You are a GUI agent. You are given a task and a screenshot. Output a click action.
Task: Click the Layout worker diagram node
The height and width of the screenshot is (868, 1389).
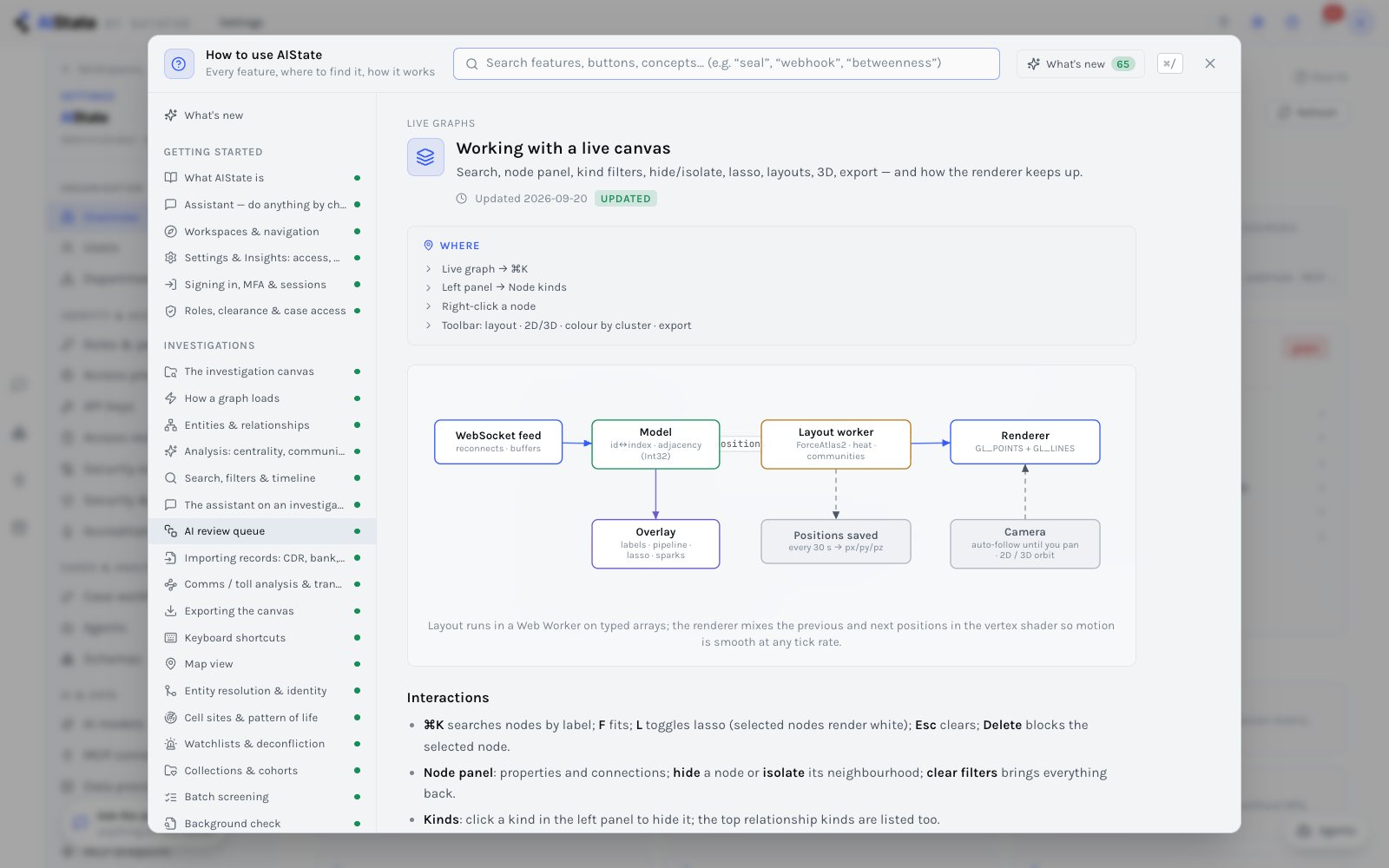click(x=836, y=444)
